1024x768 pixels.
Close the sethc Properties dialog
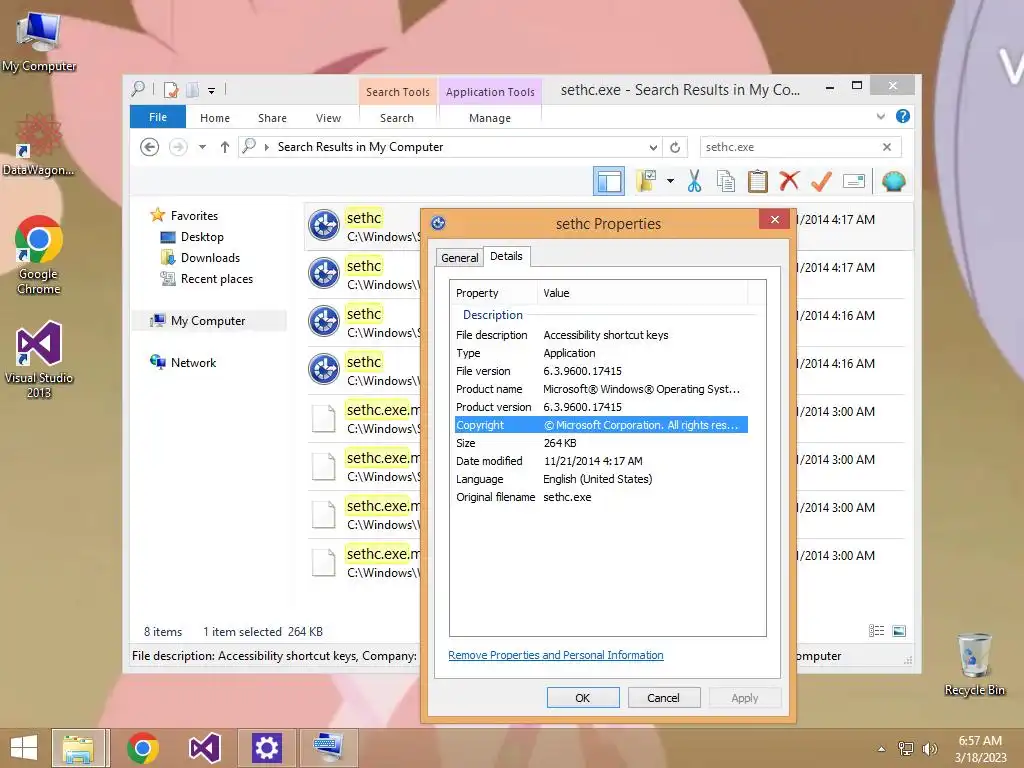tap(775, 219)
